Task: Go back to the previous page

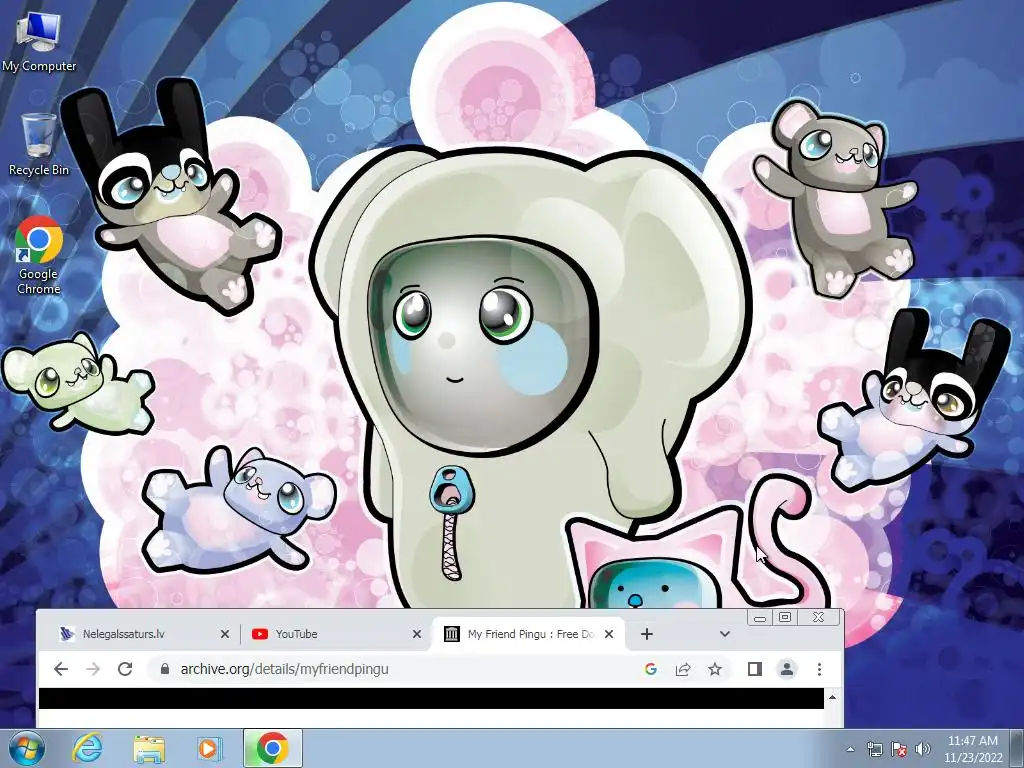Action: point(61,669)
